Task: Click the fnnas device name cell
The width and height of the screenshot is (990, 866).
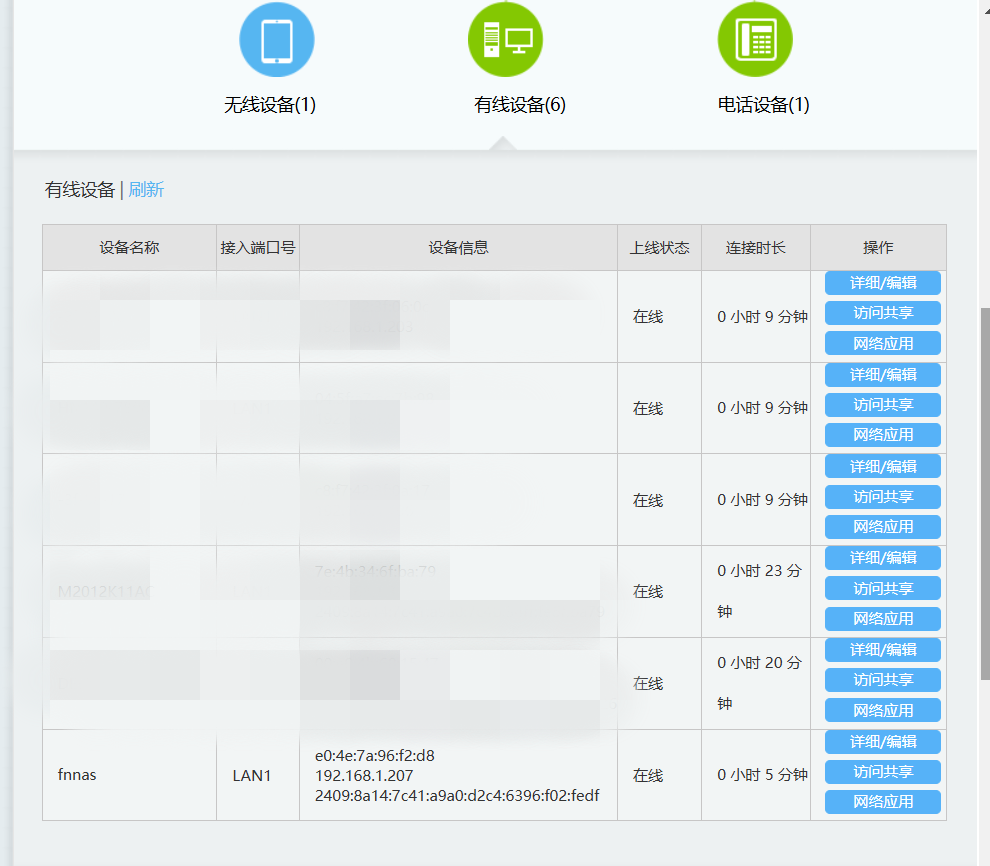Action: (x=78, y=775)
